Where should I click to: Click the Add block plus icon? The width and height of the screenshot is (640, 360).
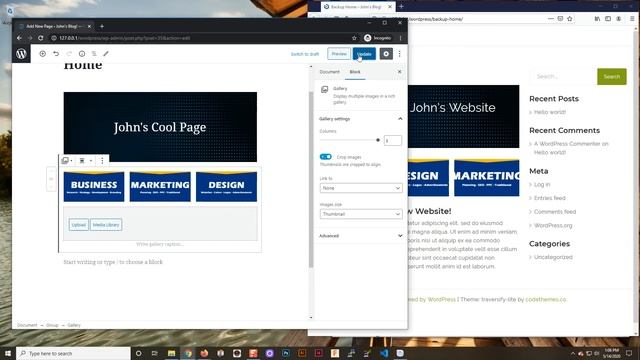pos(42,54)
